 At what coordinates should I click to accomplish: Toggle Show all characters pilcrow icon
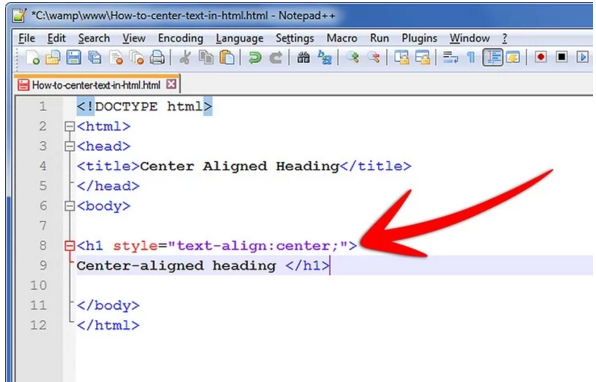coord(471,58)
